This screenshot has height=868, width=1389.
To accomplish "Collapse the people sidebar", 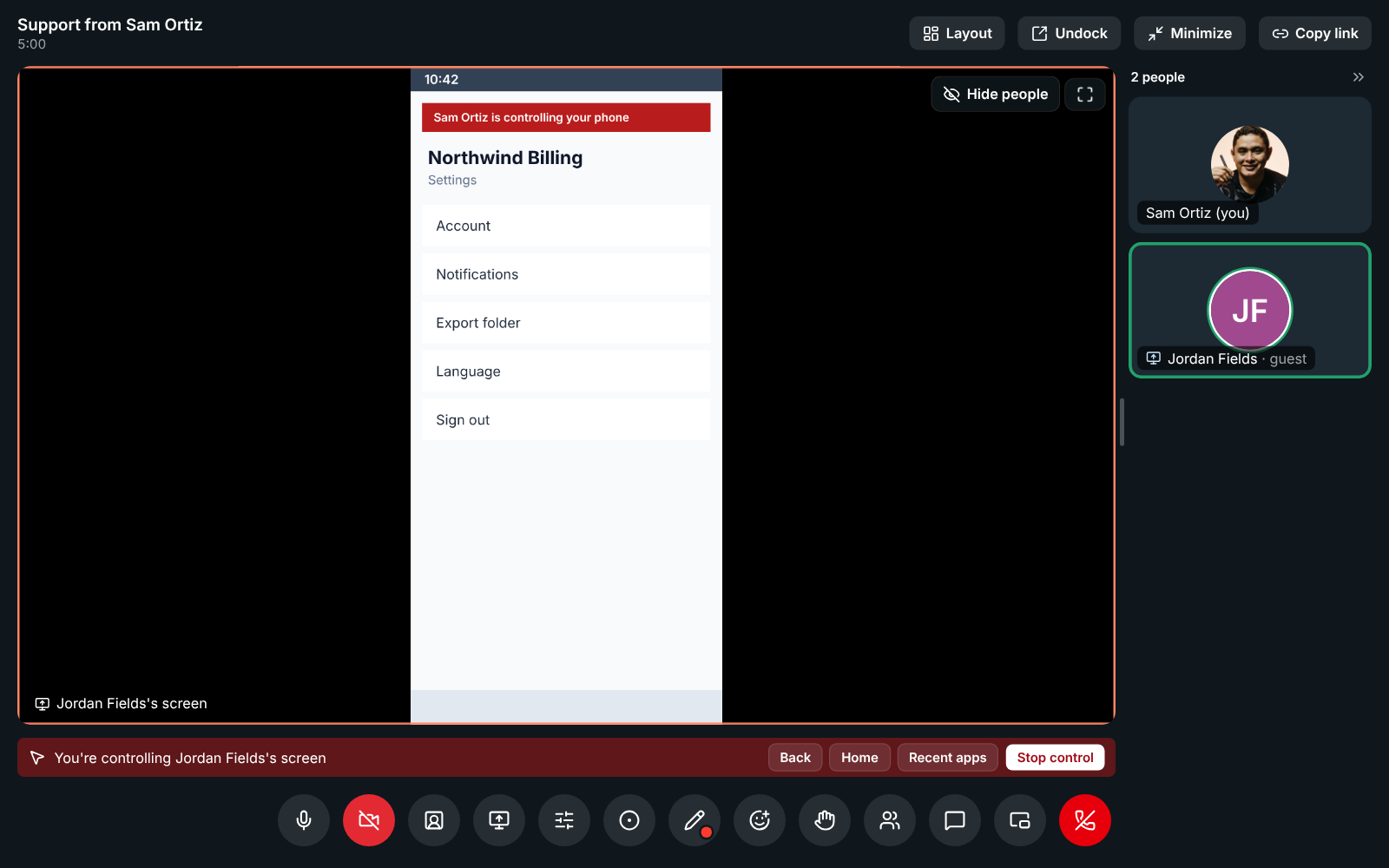I will pos(1359,77).
